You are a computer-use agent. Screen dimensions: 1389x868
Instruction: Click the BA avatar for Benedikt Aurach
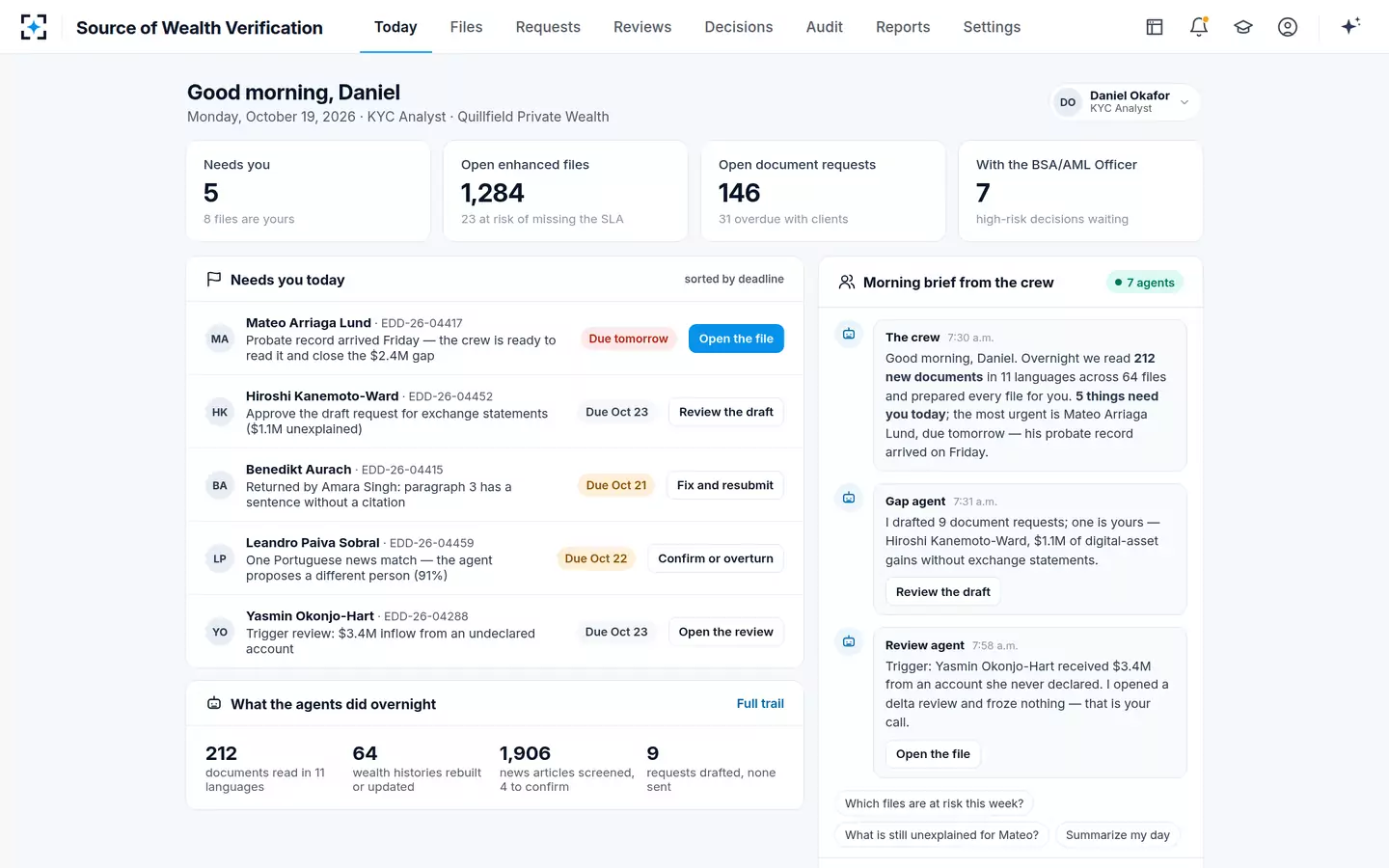(x=220, y=485)
